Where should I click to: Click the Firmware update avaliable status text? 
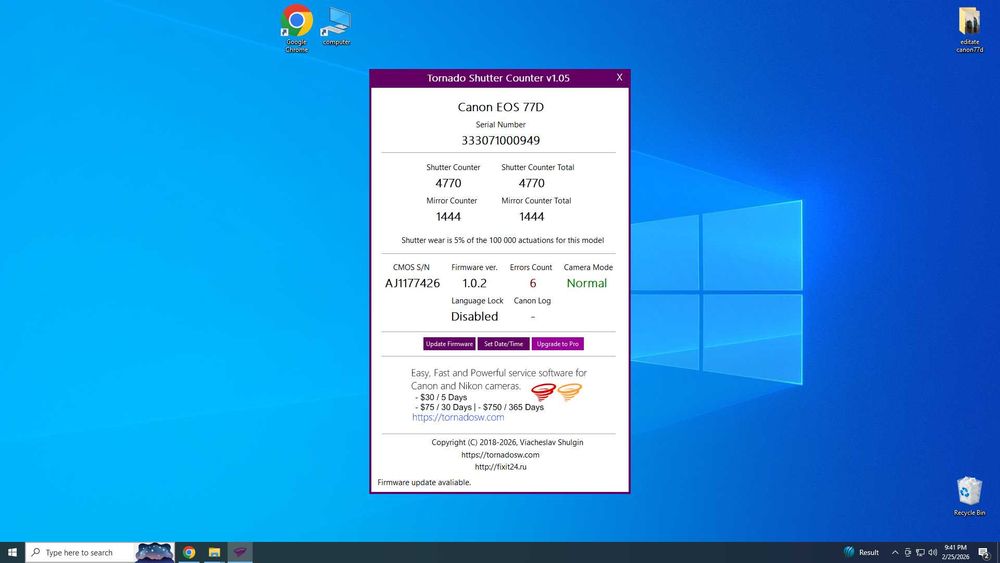424,483
